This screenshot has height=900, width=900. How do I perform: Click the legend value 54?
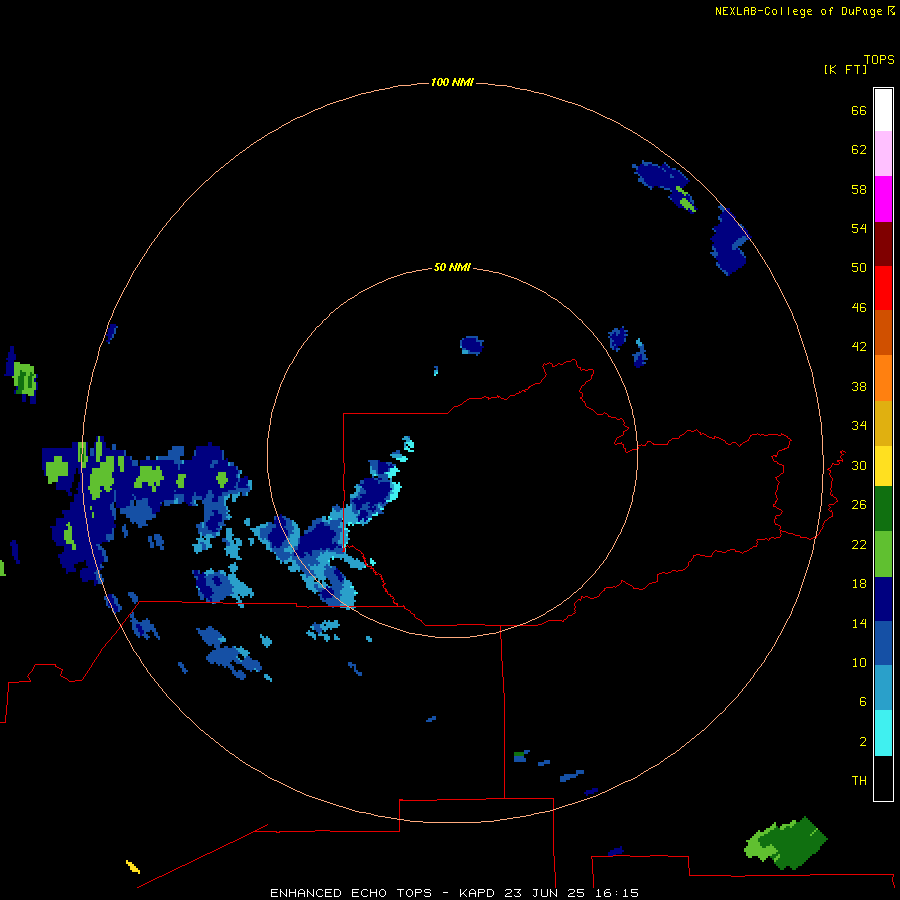point(859,228)
